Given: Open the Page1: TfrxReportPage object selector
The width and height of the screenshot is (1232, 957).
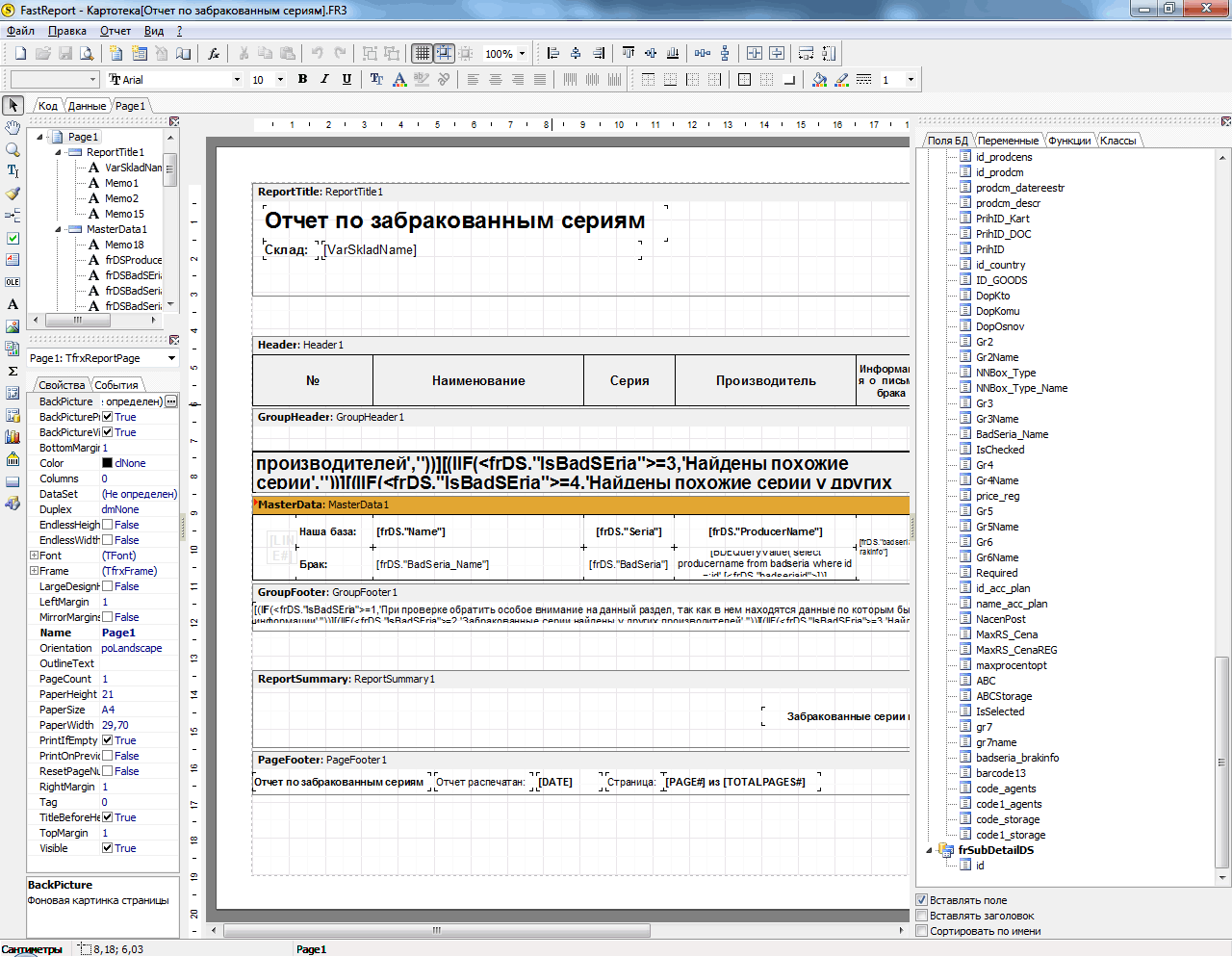Looking at the screenshot, I should click(103, 358).
